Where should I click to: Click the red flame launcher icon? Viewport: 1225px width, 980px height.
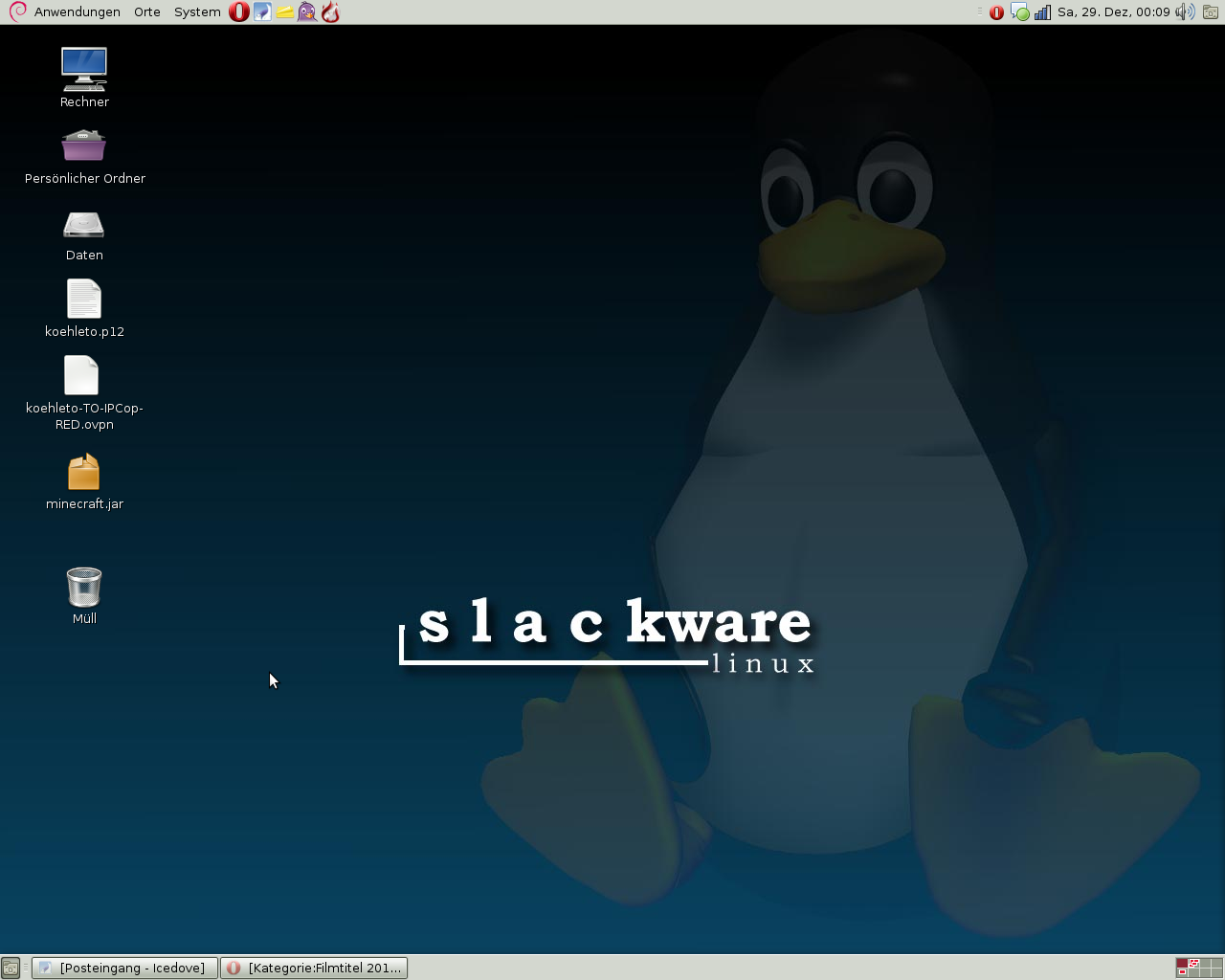[330, 12]
